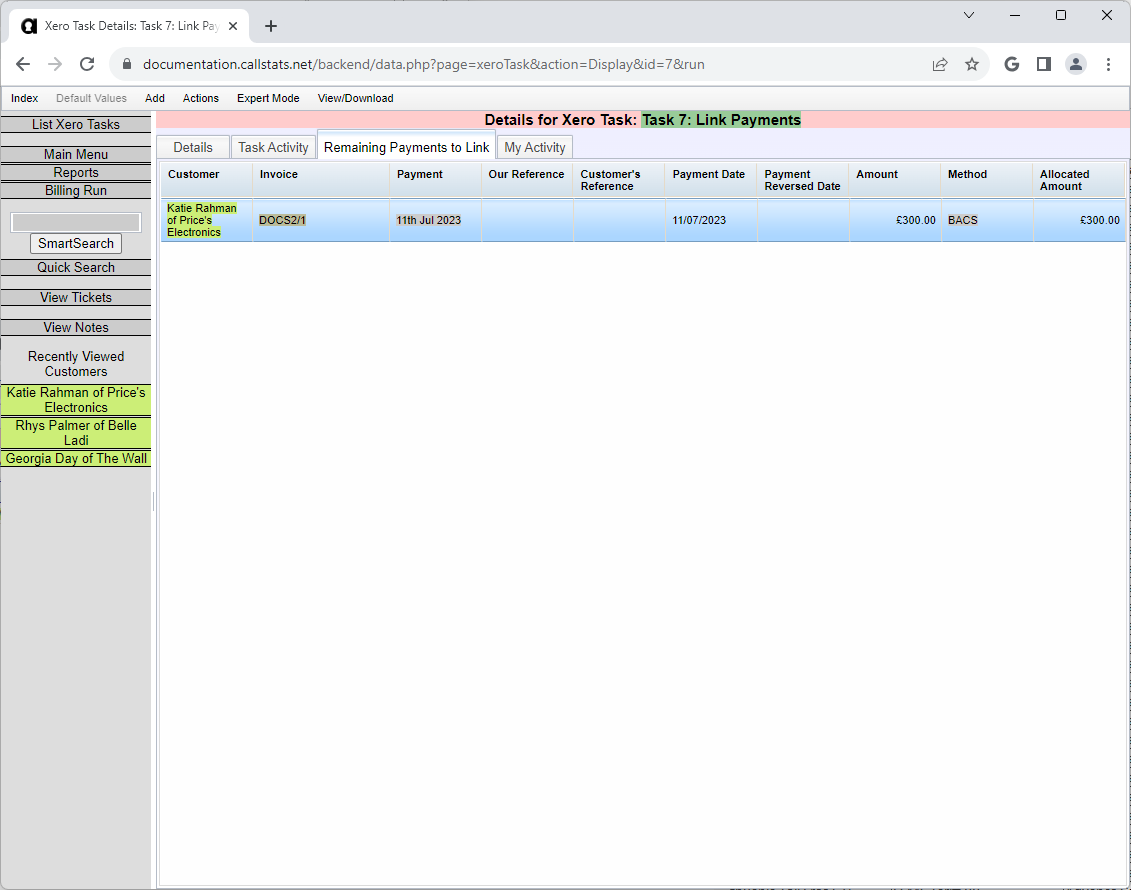Open the Actions menu
The width and height of the screenshot is (1131, 890).
(200, 98)
